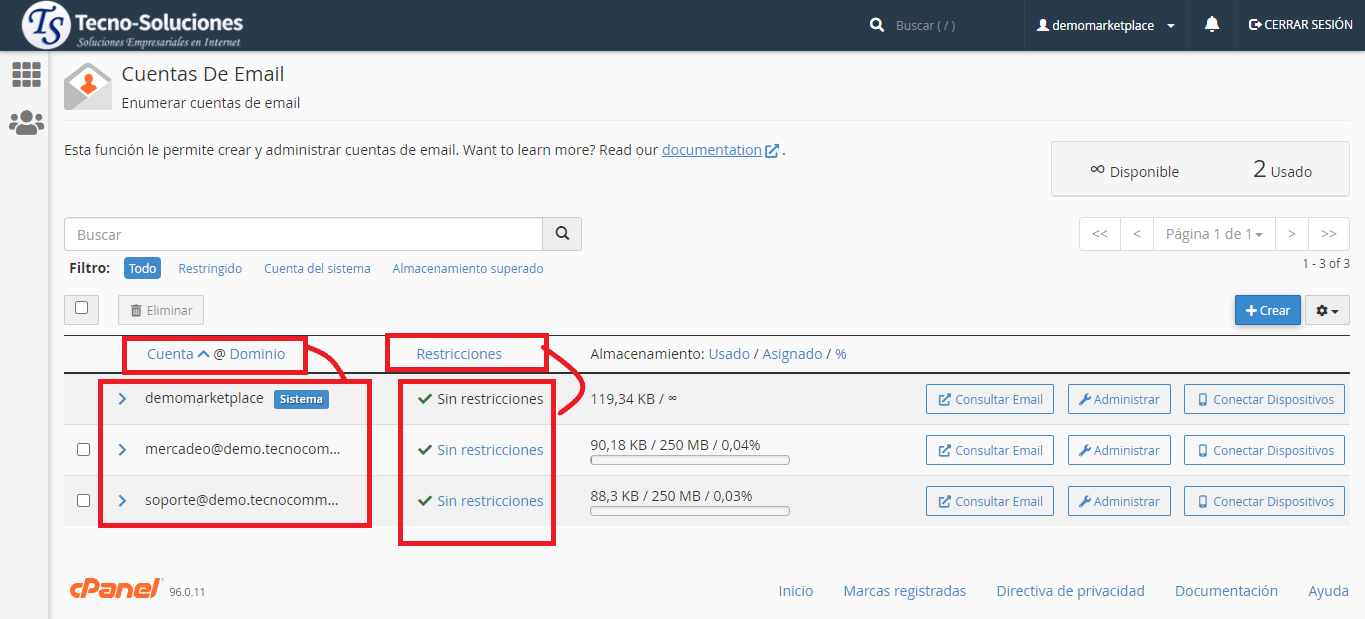The image size is (1365, 619).
Task: Check the box for soporte@demo account
Action: [x=84, y=501]
